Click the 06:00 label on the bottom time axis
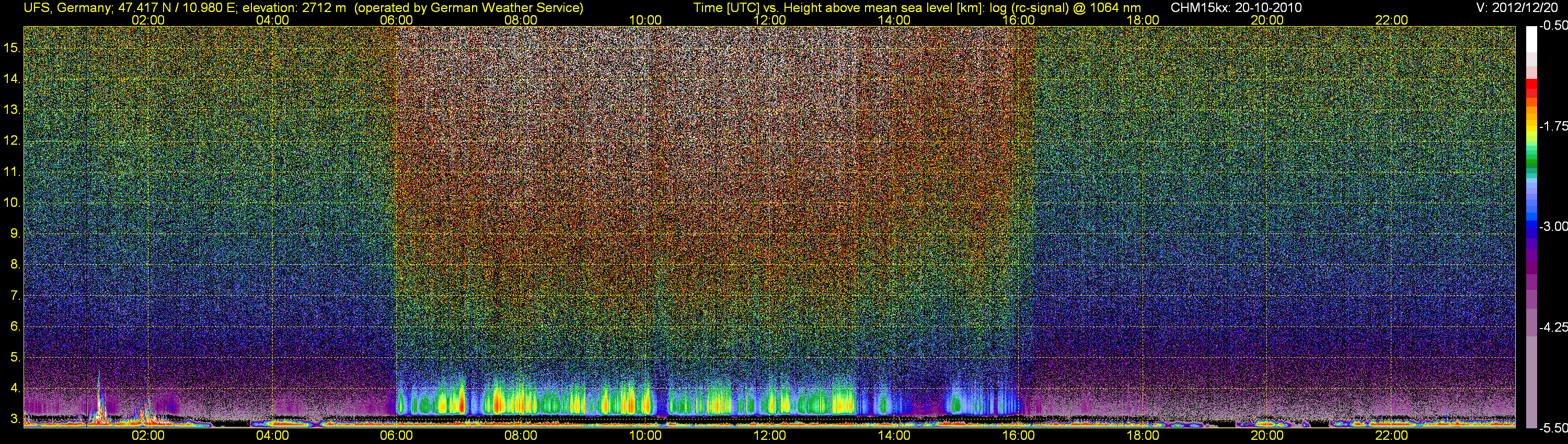Viewport: 1568px width, 444px height. point(396,436)
